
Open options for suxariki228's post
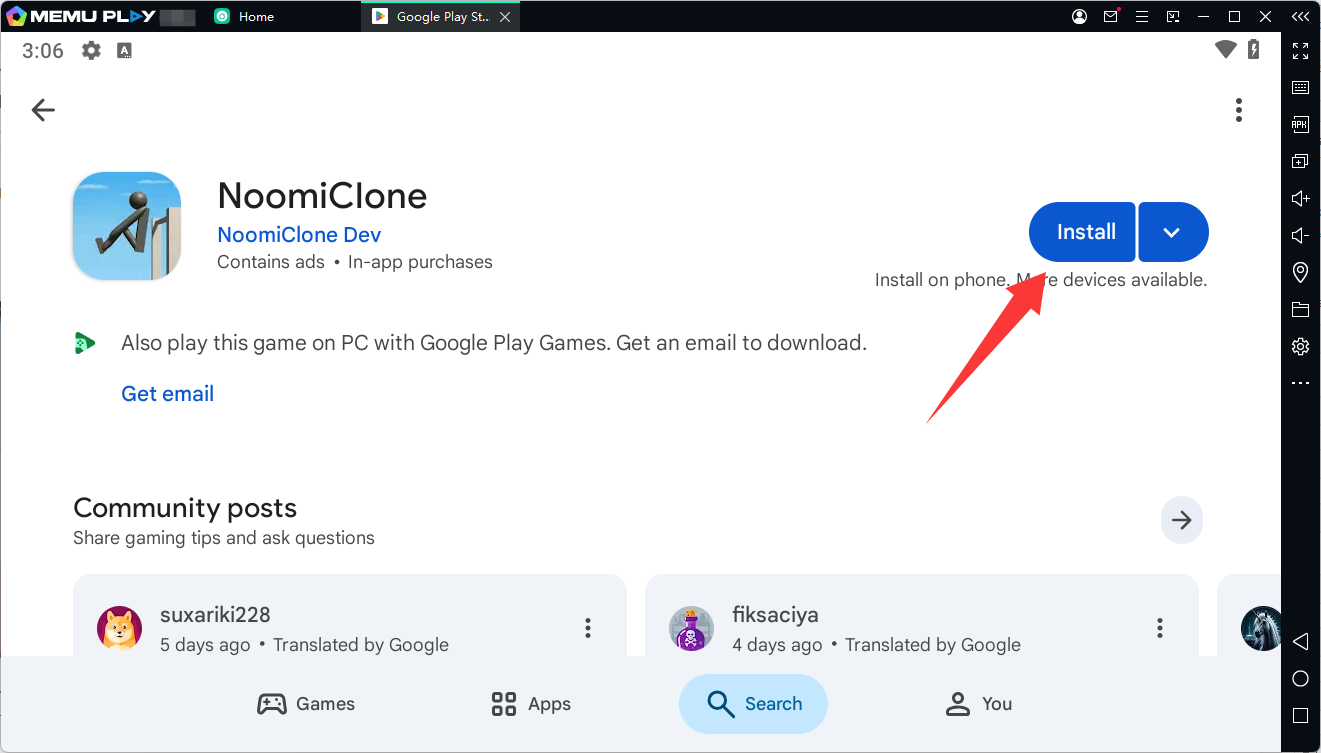point(588,628)
